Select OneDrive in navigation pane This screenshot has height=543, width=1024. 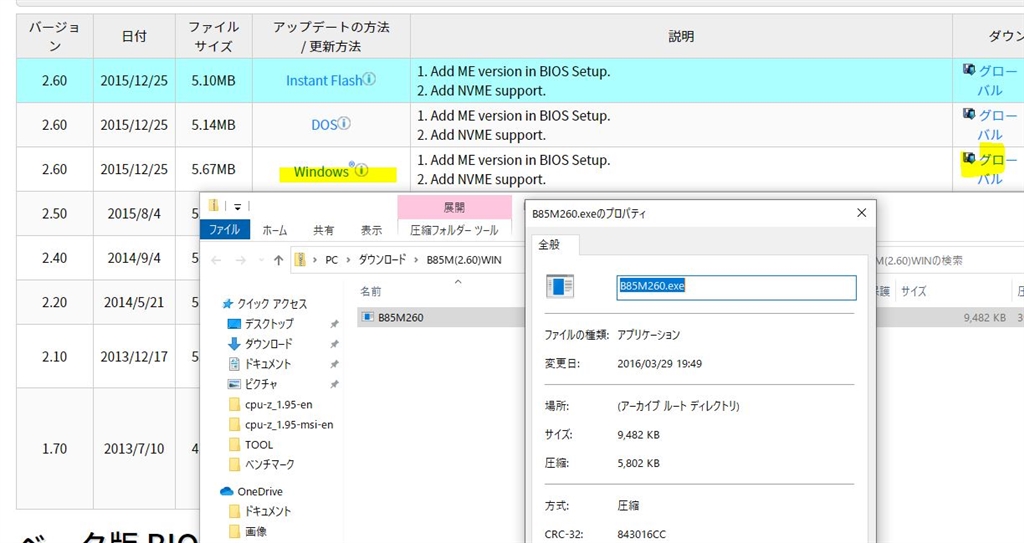point(260,491)
